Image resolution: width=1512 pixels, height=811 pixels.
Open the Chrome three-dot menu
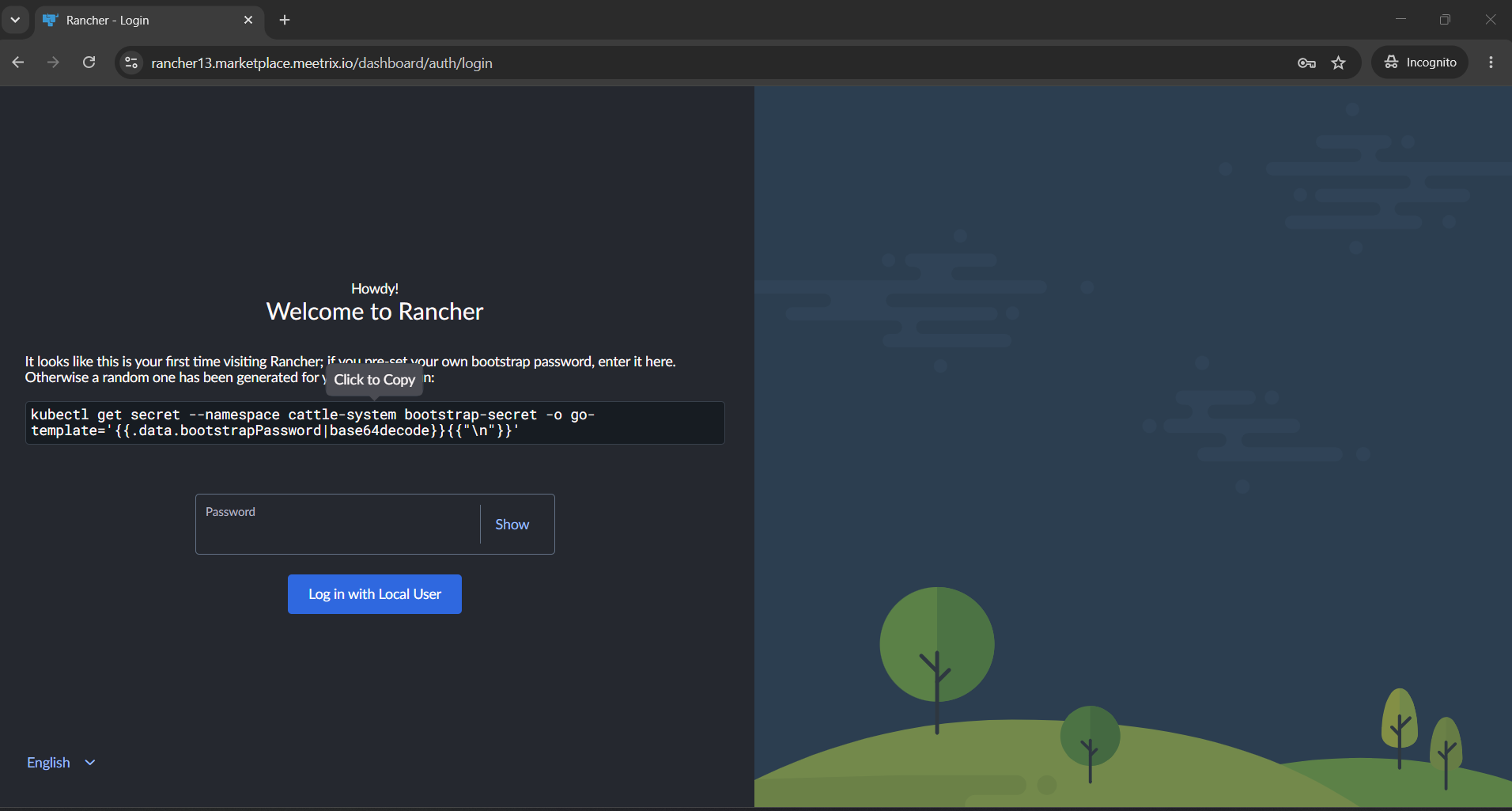point(1491,63)
